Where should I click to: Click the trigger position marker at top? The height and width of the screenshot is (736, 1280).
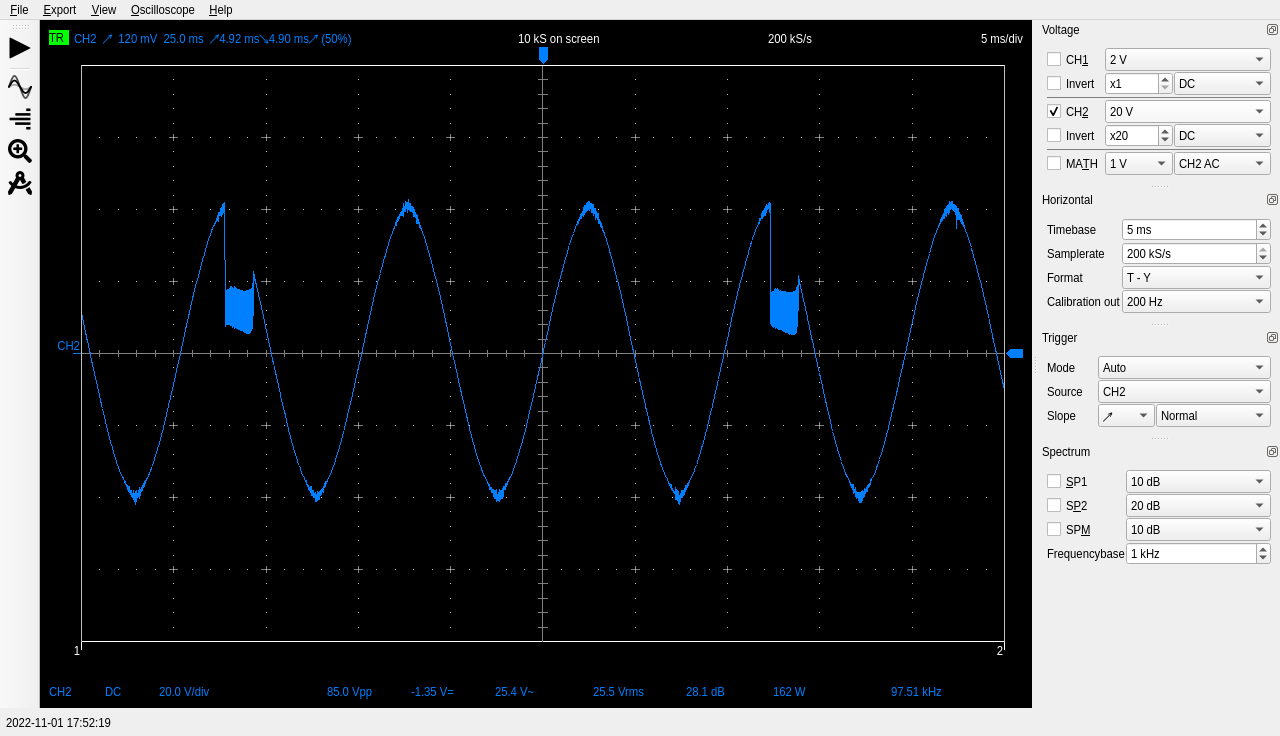[543, 55]
